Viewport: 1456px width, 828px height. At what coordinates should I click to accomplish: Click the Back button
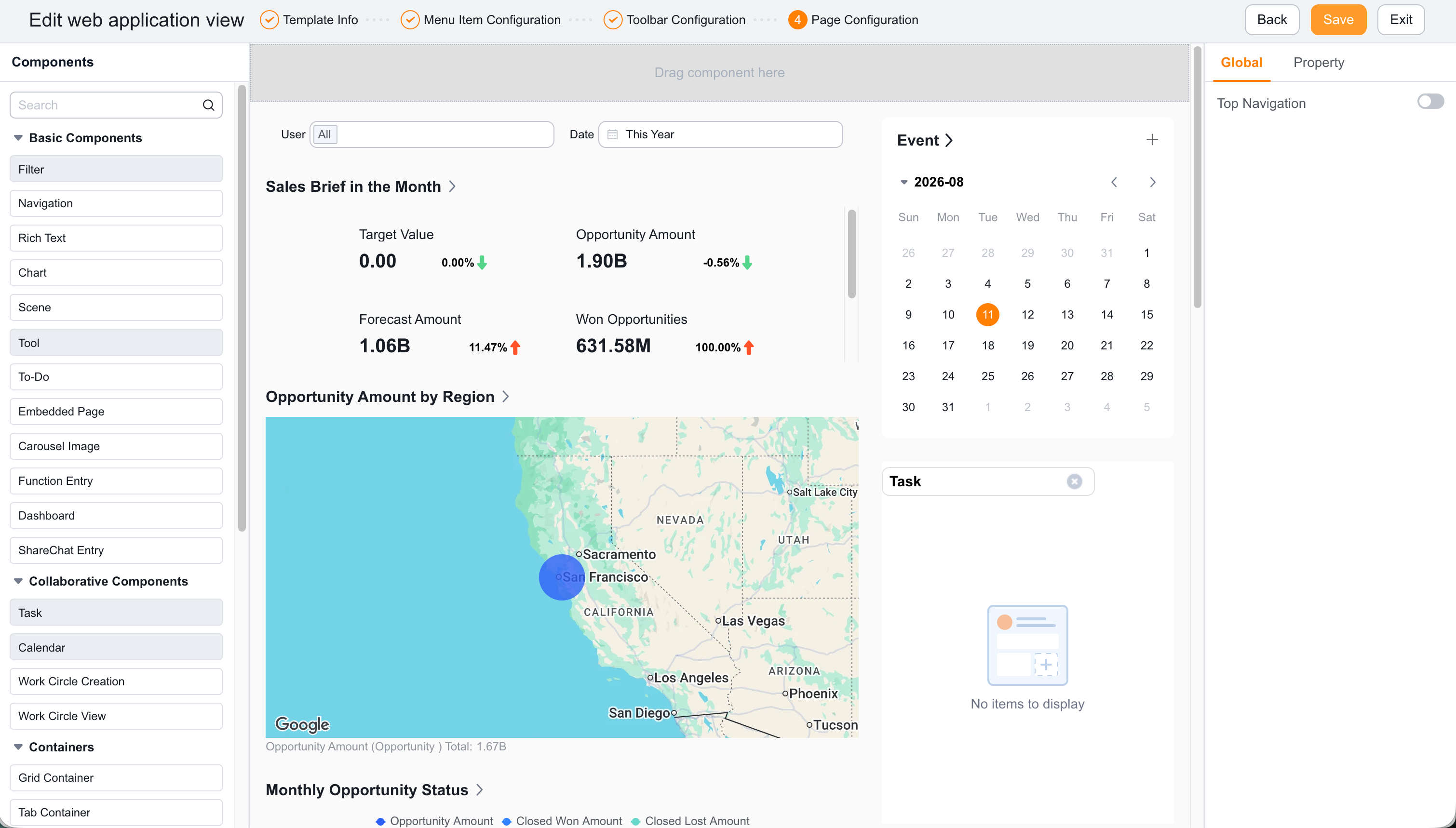[x=1272, y=20]
